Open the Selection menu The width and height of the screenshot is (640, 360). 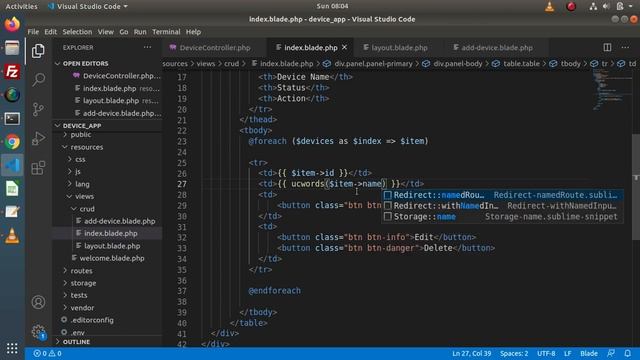(77, 32)
